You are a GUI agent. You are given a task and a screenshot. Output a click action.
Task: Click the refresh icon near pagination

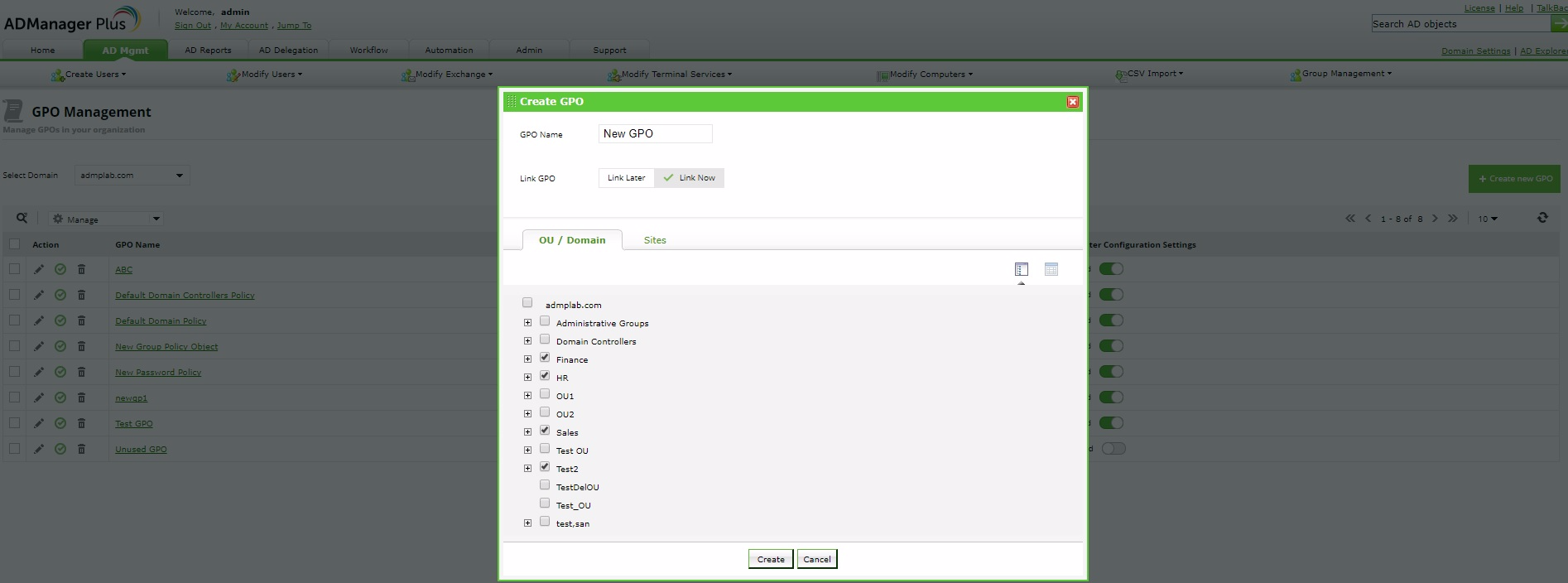(1542, 218)
